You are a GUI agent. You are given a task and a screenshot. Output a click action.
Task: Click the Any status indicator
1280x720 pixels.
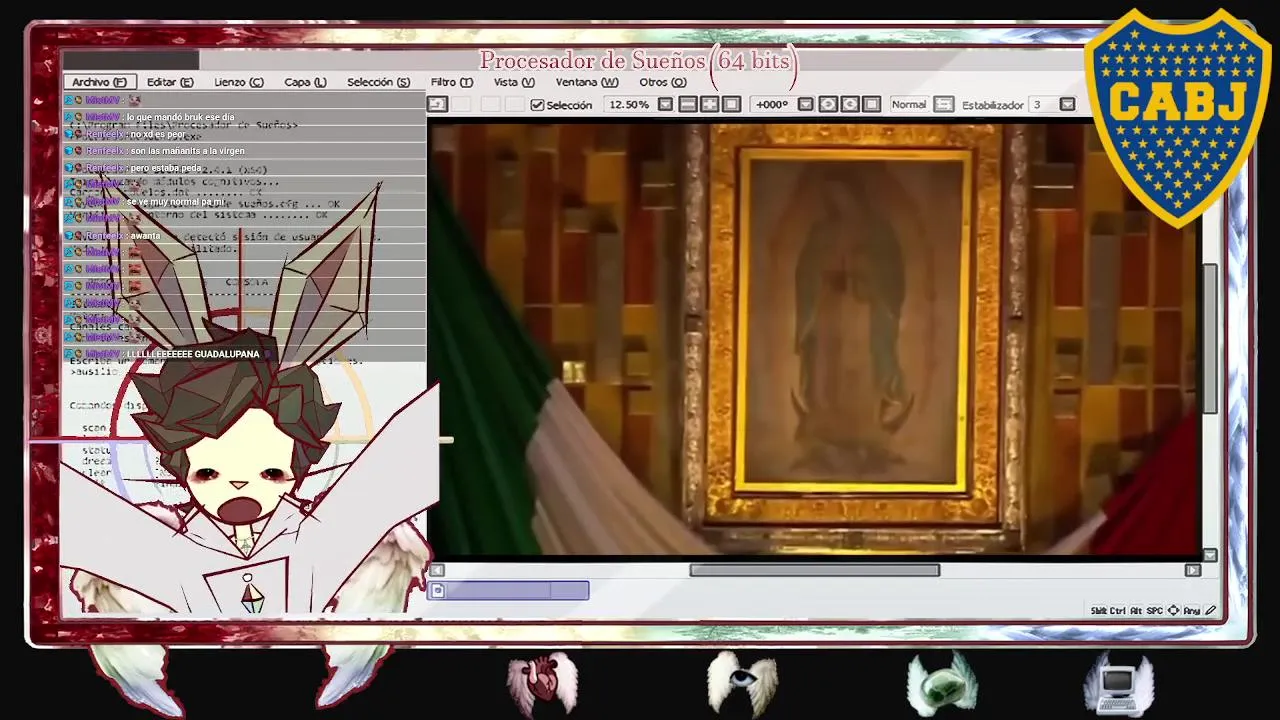pyautogui.click(x=1192, y=611)
